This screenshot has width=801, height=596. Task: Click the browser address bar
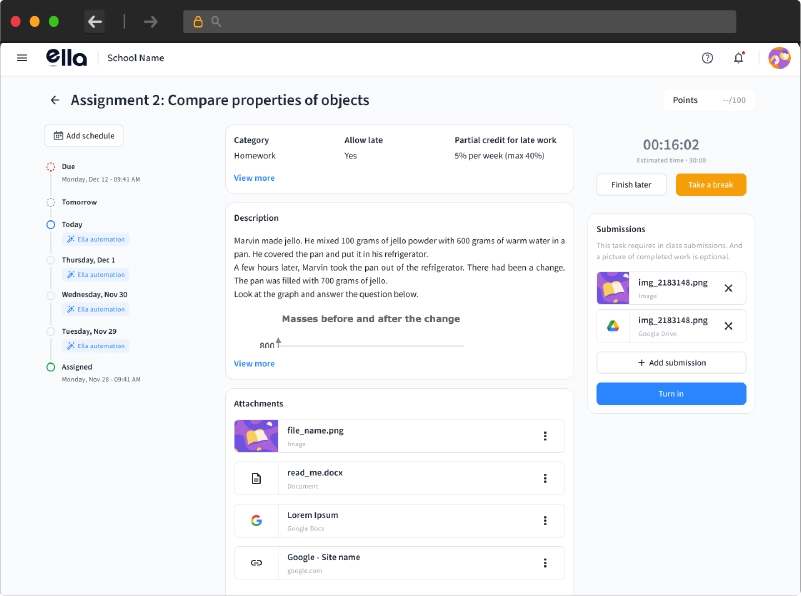(x=460, y=21)
